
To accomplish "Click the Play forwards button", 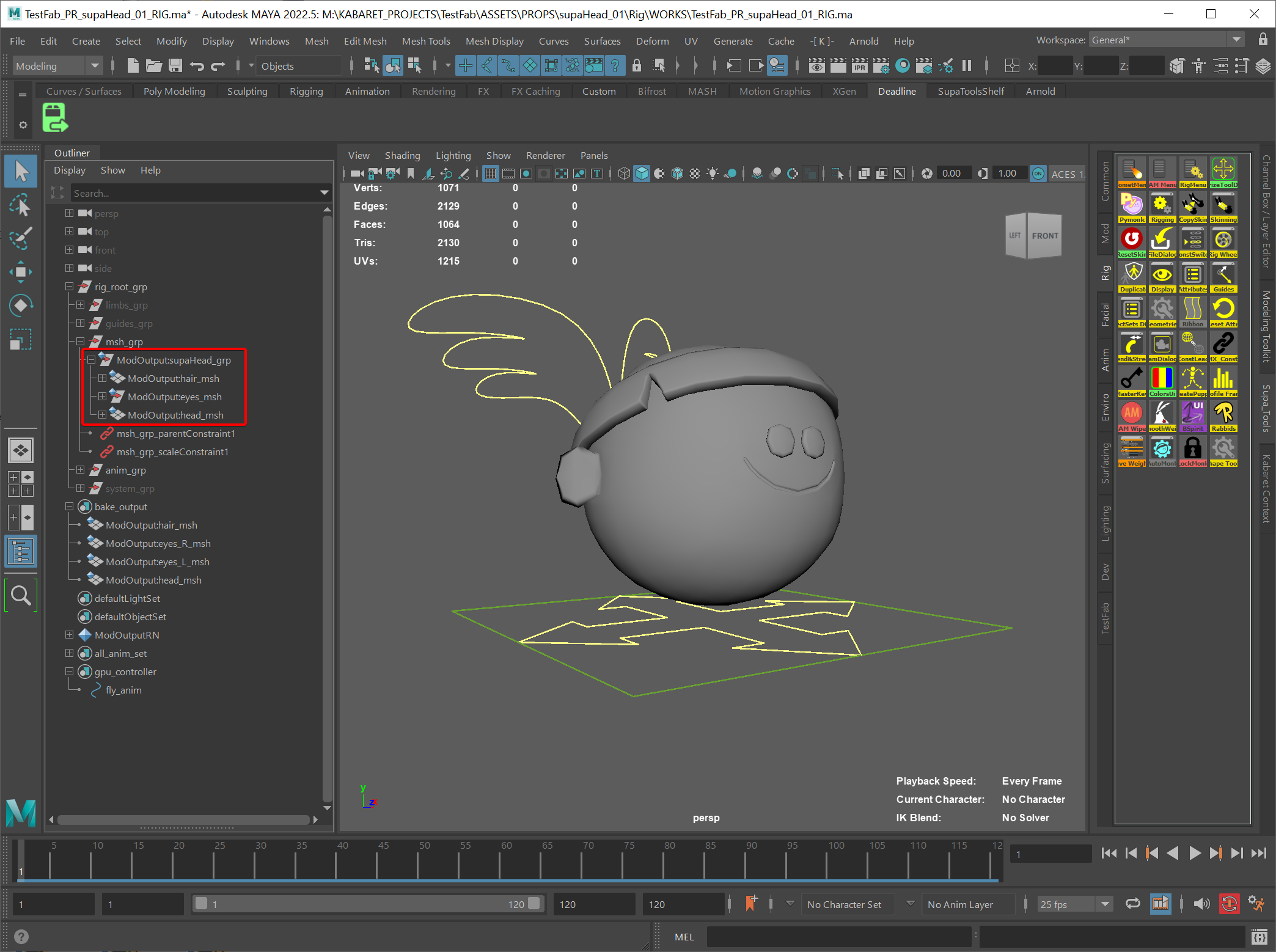I will point(1195,853).
